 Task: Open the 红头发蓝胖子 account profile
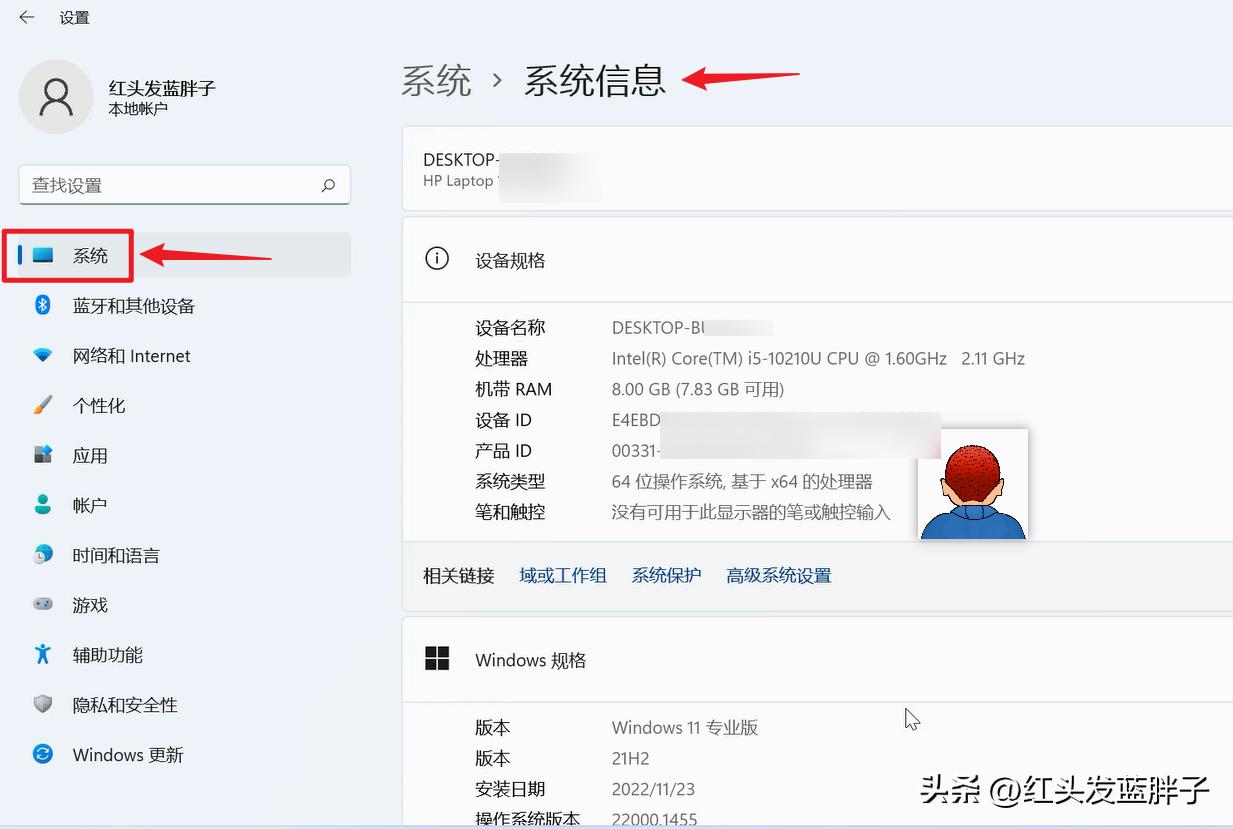pos(122,96)
